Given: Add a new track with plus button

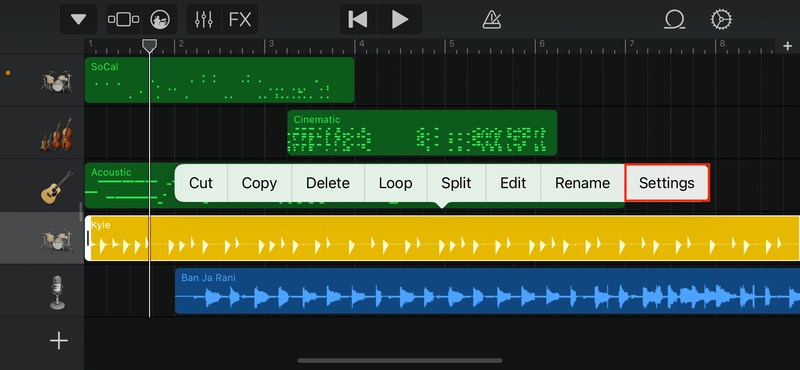Looking at the screenshot, I should tap(59, 340).
